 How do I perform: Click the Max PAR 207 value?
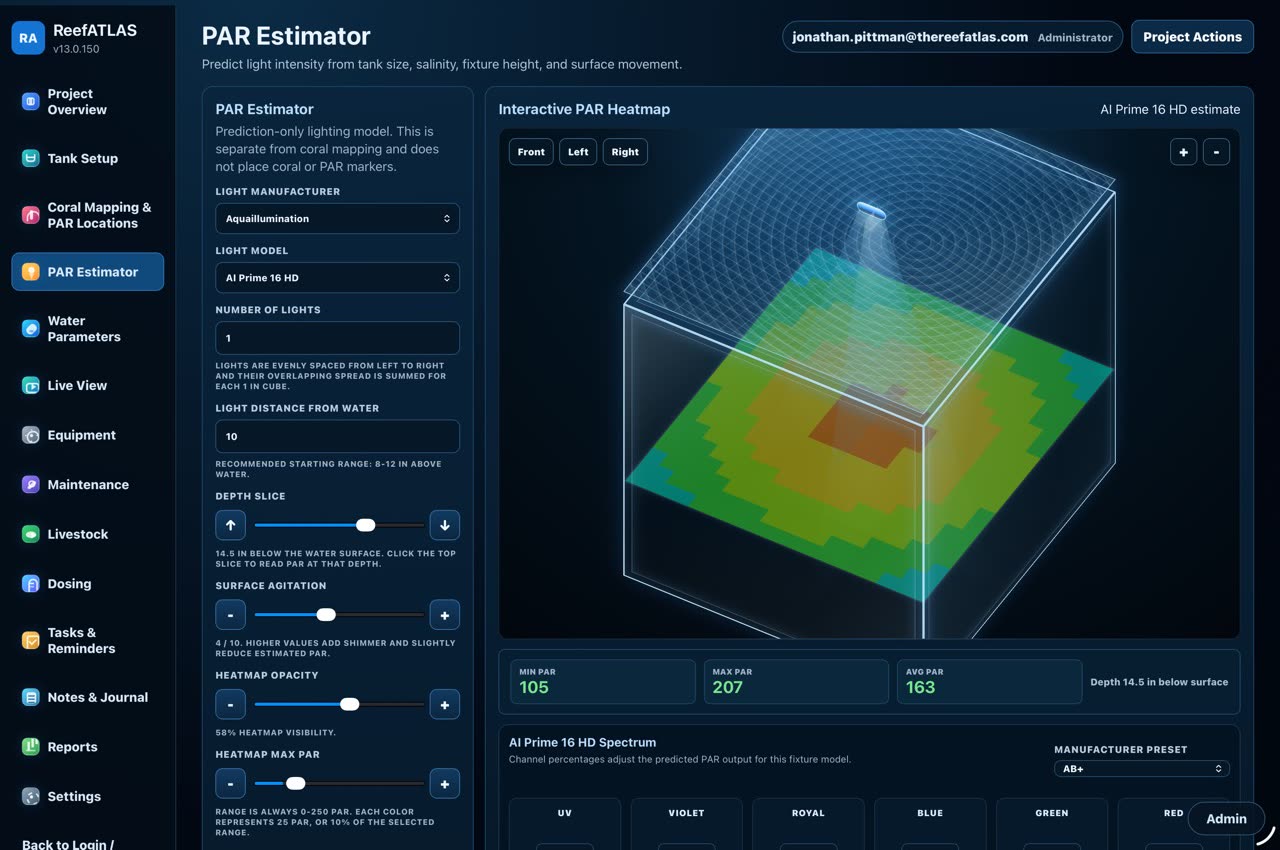[x=727, y=687]
